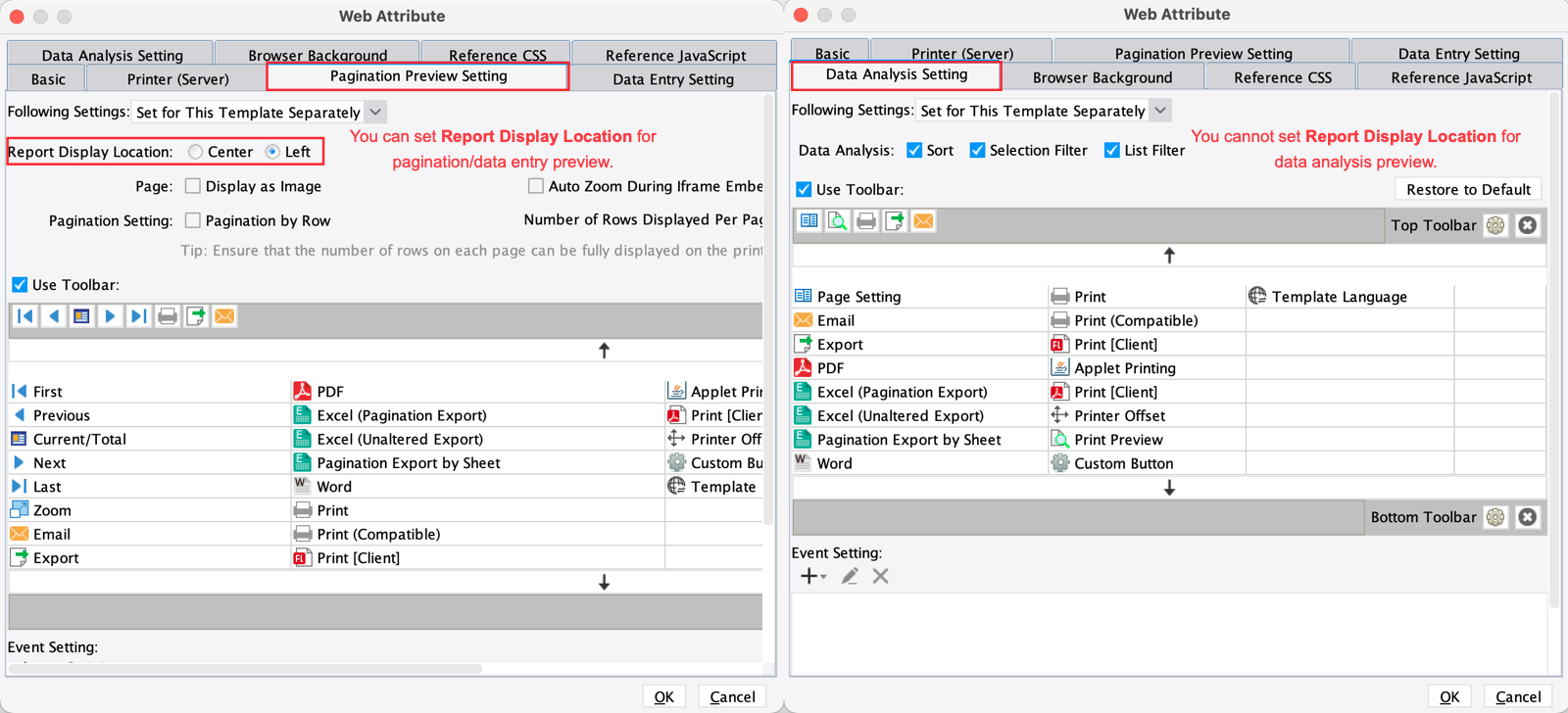Screen dimensions: 1568x713
Task: Toggle Sort data analysis checkbox
Action: pos(914,150)
